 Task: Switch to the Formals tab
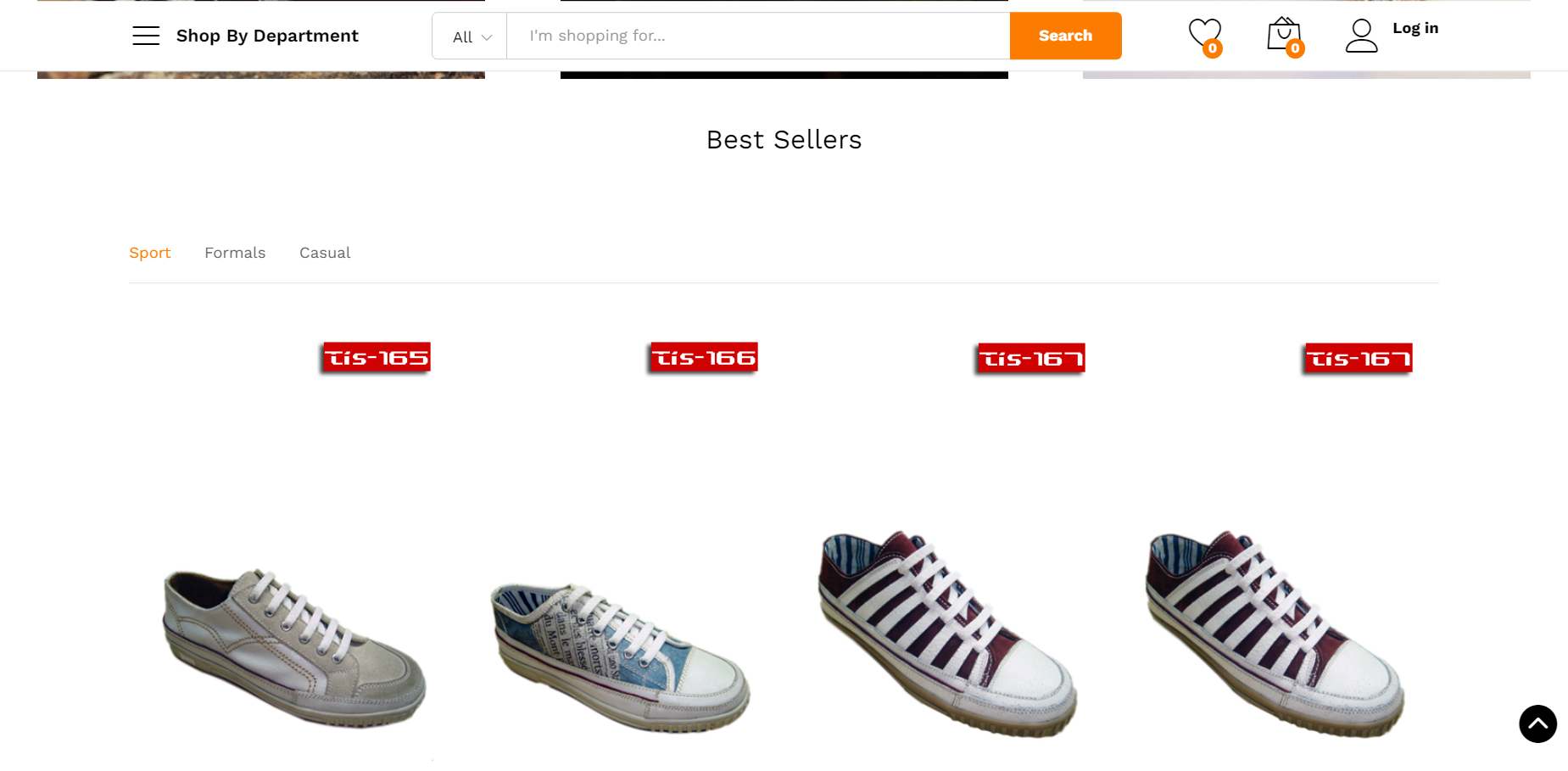235,253
